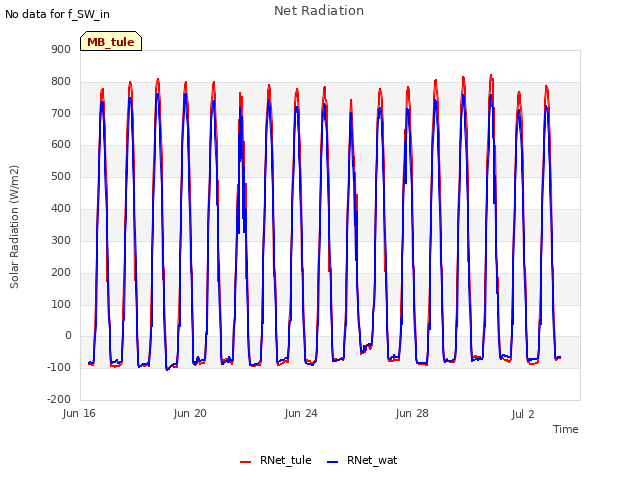This screenshot has width=640, height=480.
Task: Click the 800 y-axis tick label
Action: (61, 81)
